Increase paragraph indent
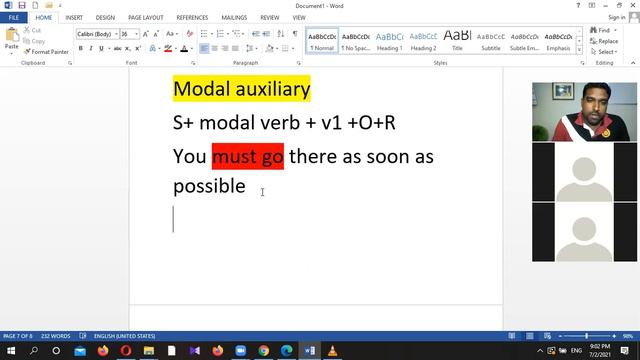This screenshot has height=360, width=640. pos(266,34)
